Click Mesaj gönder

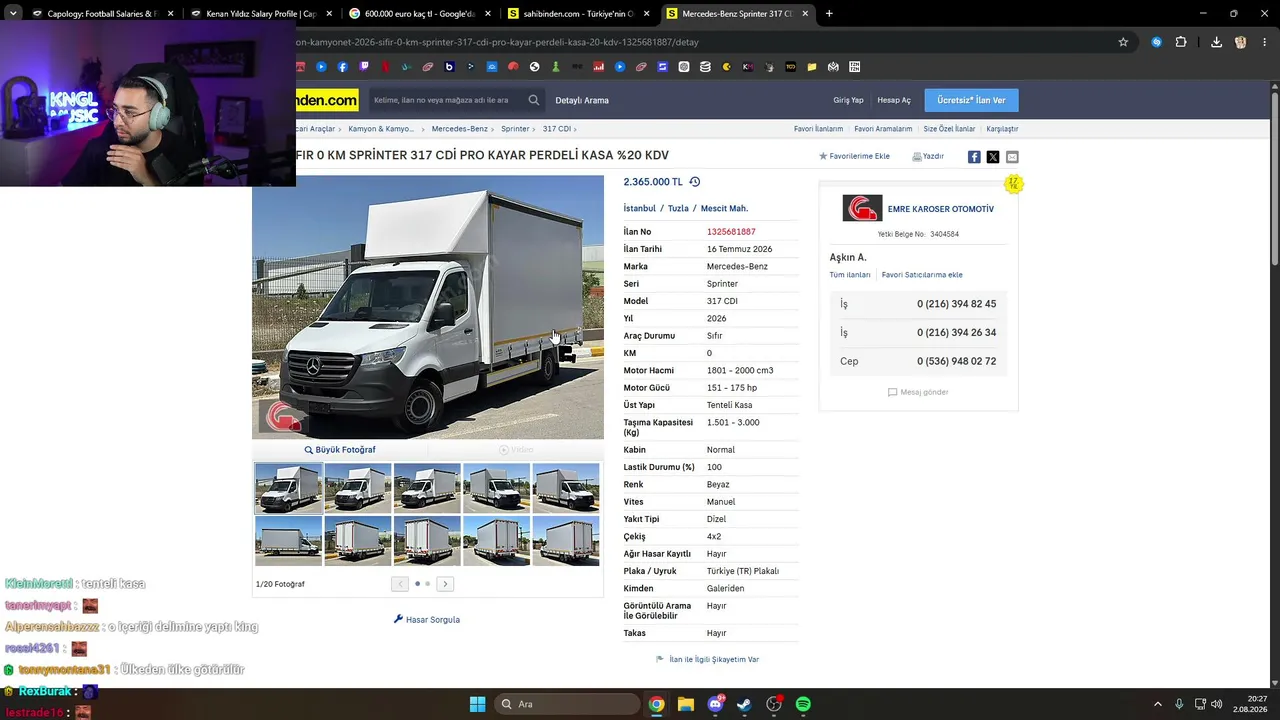(x=918, y=392)
